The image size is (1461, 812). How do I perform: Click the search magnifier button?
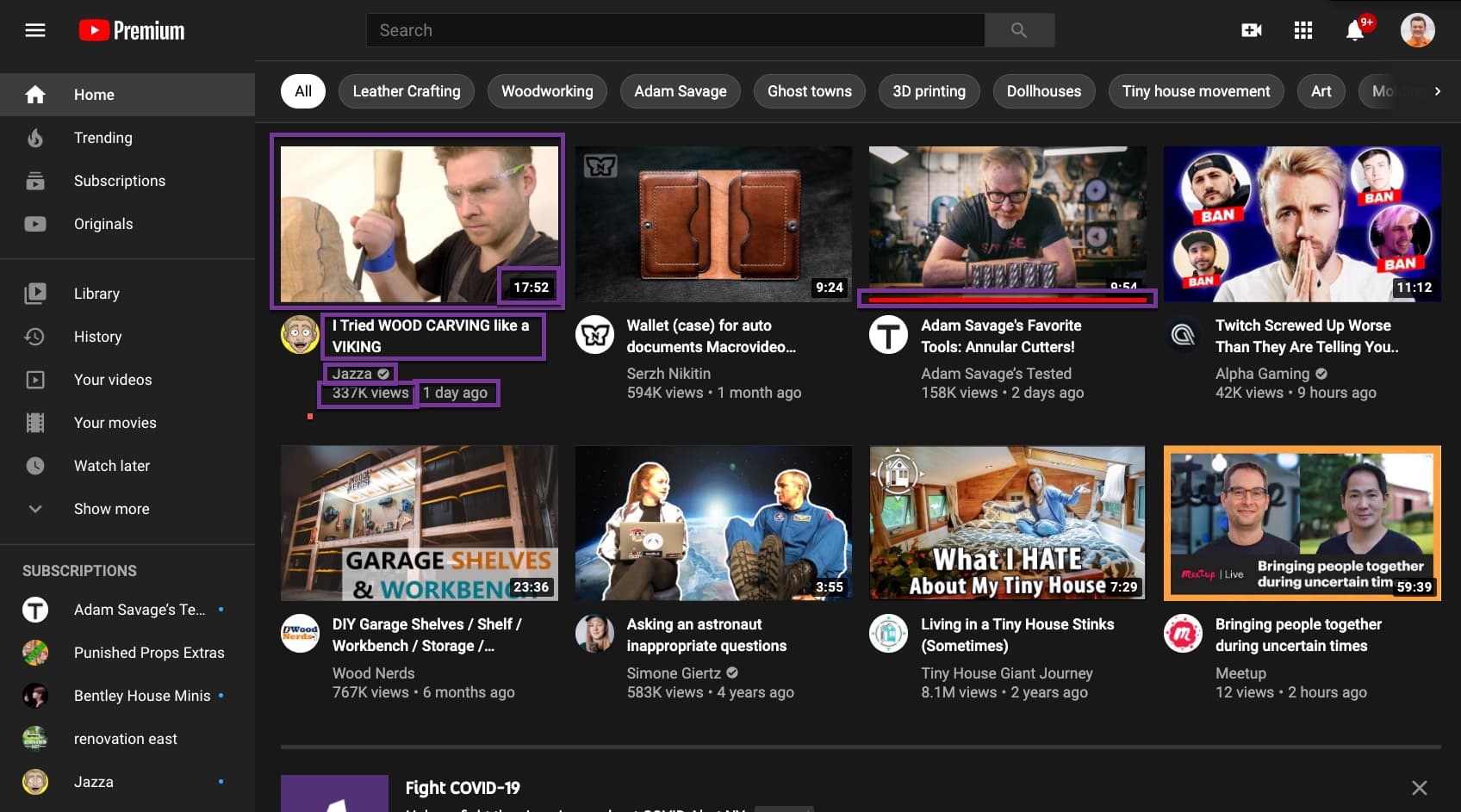point(1019,30)
